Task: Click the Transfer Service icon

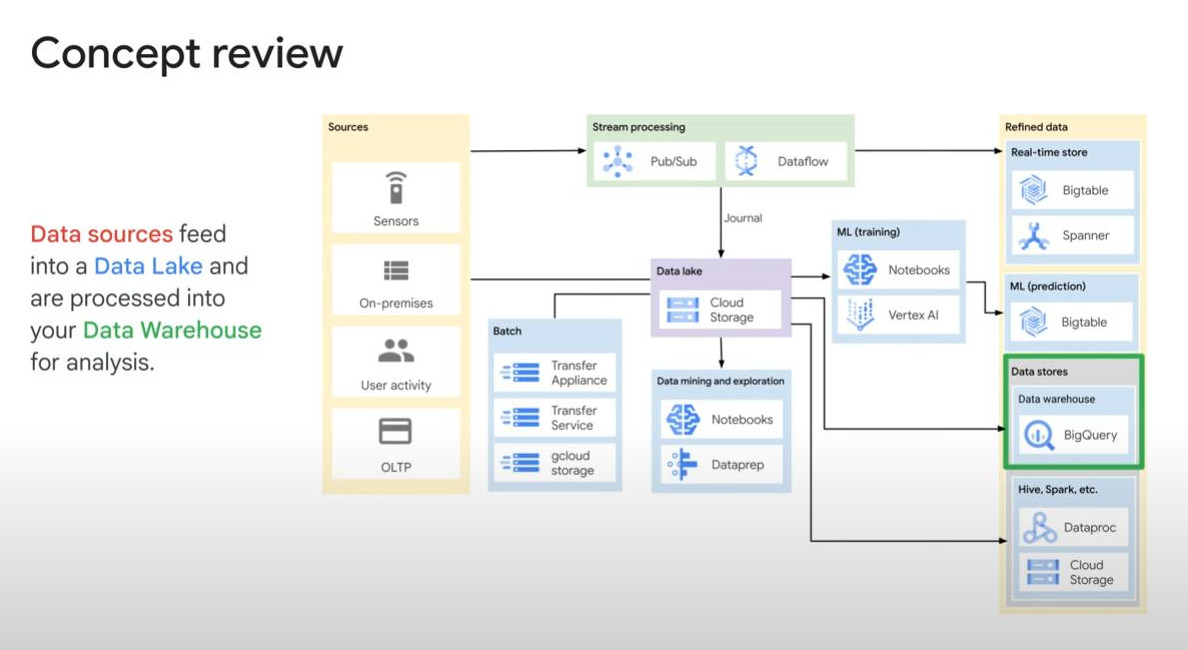Action: (x=520, y=417)
